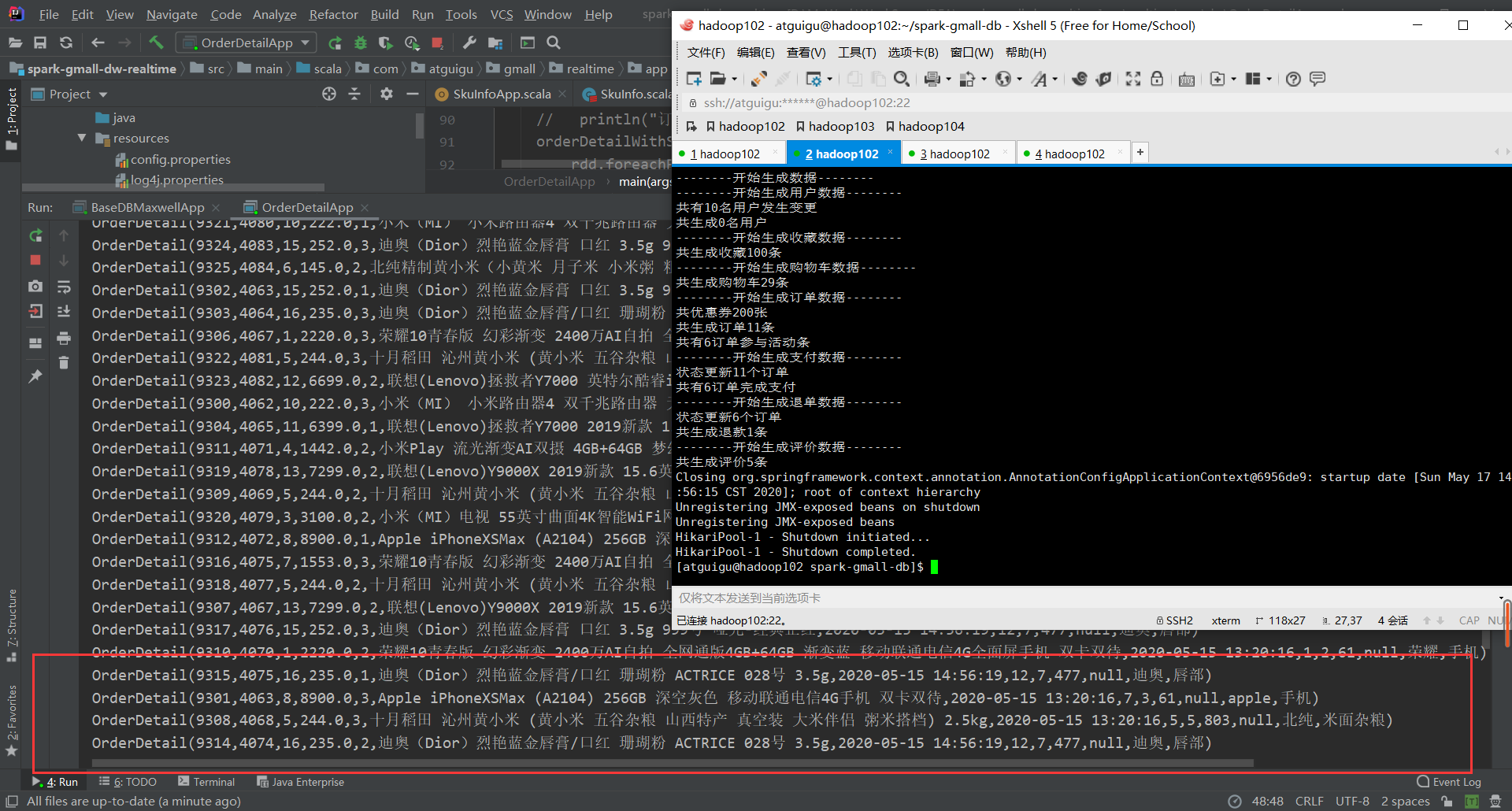
Task: Open Xshell virtual keyboard icon
Action: pos(1187,79)
